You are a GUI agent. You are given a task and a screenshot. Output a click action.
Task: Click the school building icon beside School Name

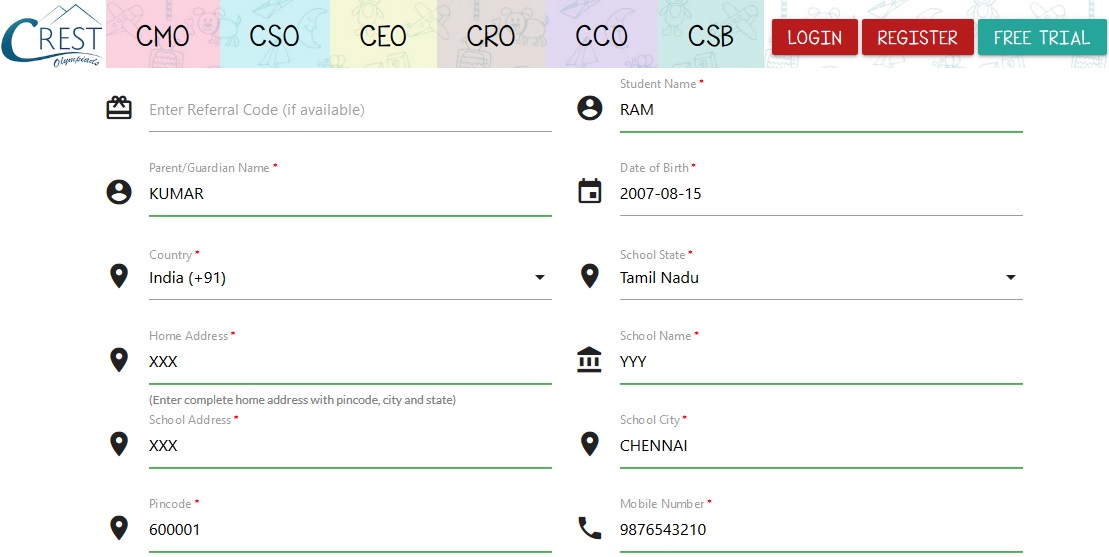[590, 360]
